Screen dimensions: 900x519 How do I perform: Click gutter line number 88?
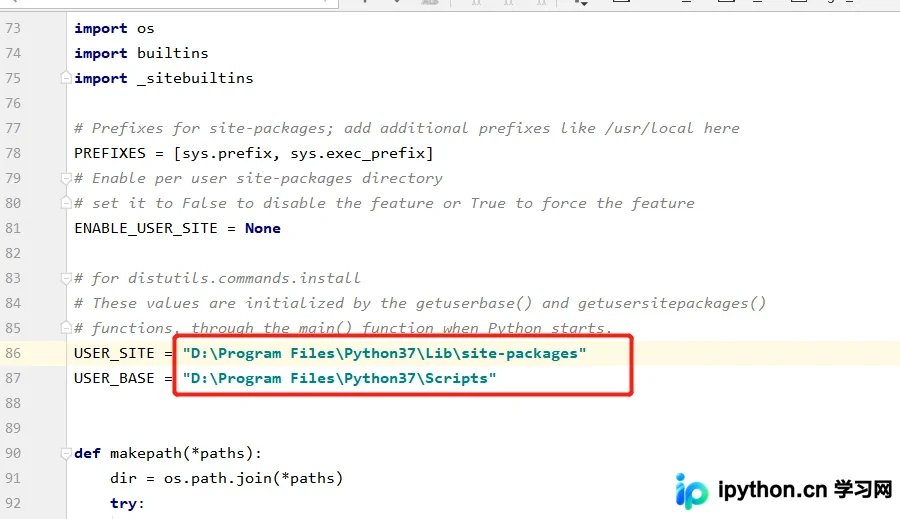coord(13,403)
